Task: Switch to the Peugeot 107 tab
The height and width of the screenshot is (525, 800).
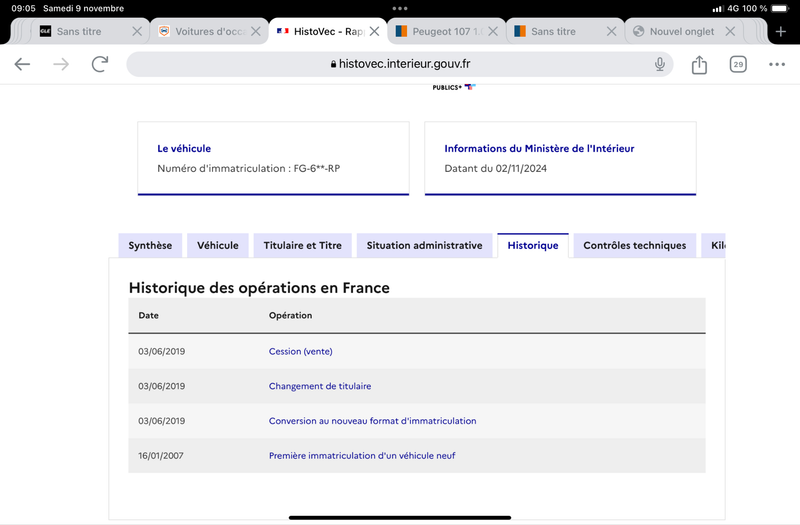Action: click(446, 32)
